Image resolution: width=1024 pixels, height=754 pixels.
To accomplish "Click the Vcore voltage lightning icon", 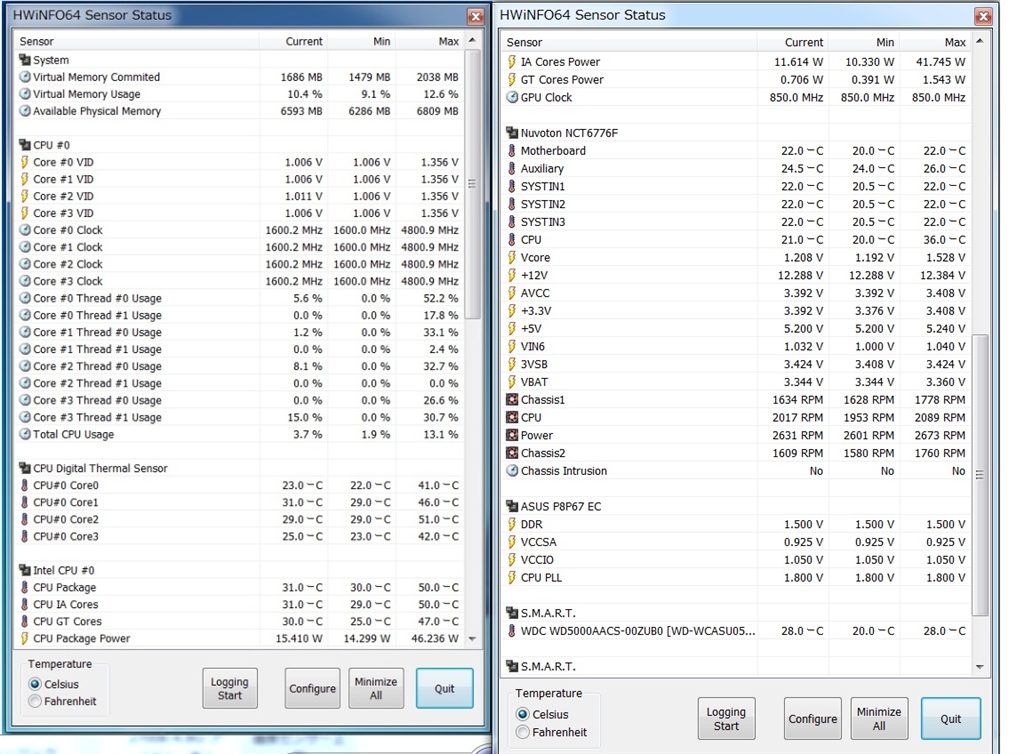I will 512,258.
